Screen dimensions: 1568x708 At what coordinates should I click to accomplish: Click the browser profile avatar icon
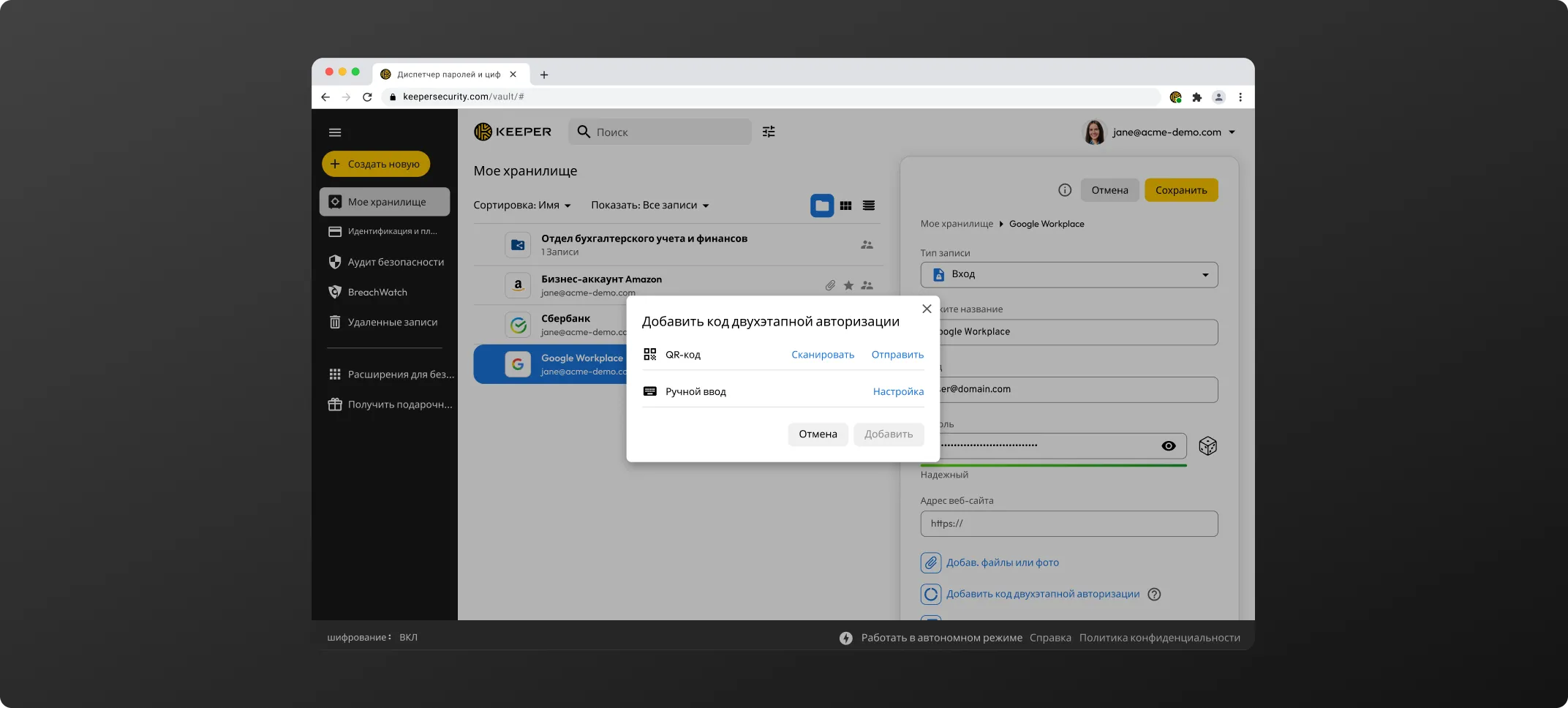[x=1218, y=97]
